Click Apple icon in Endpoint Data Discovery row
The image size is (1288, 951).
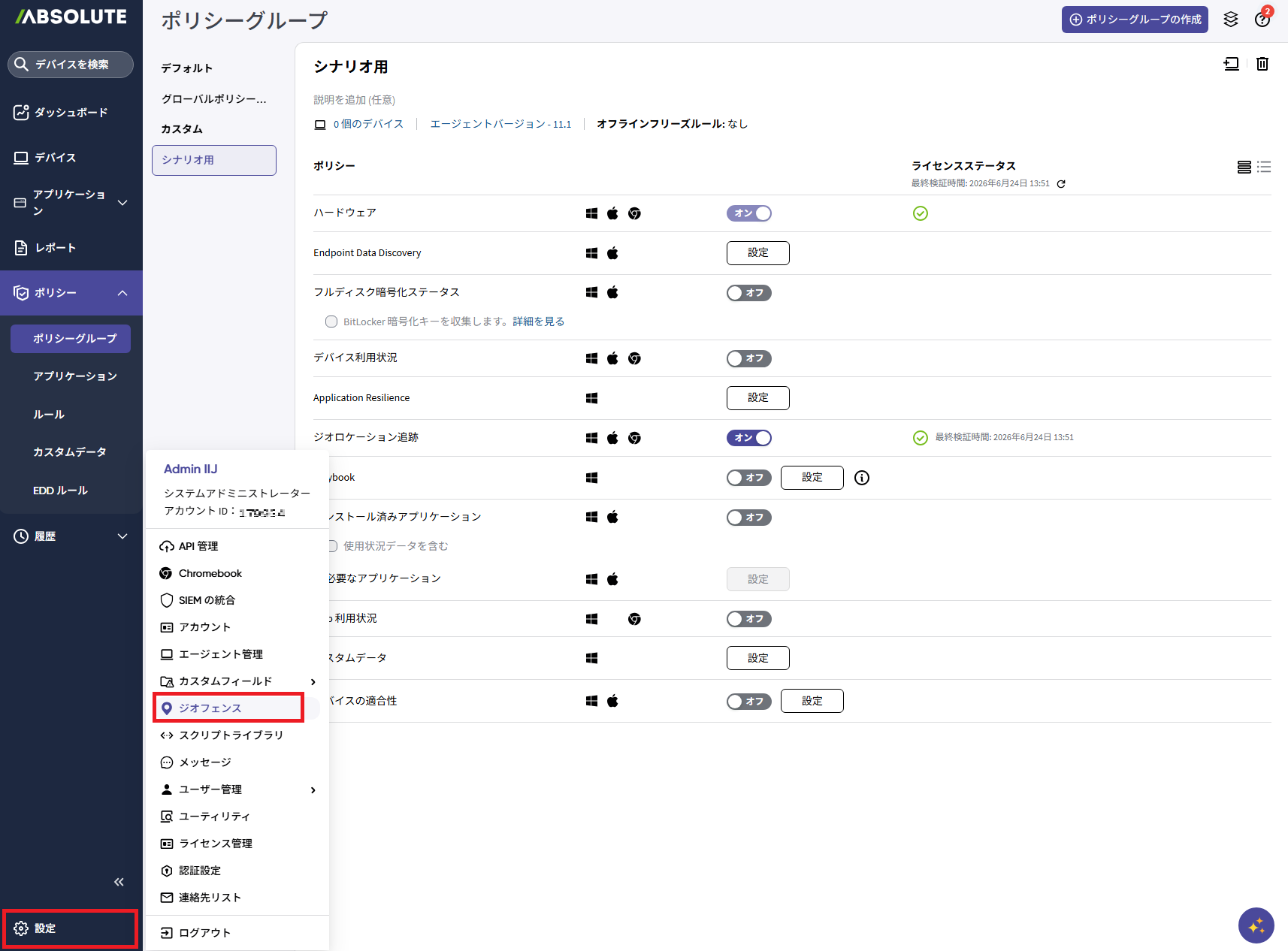click(613, 253)
